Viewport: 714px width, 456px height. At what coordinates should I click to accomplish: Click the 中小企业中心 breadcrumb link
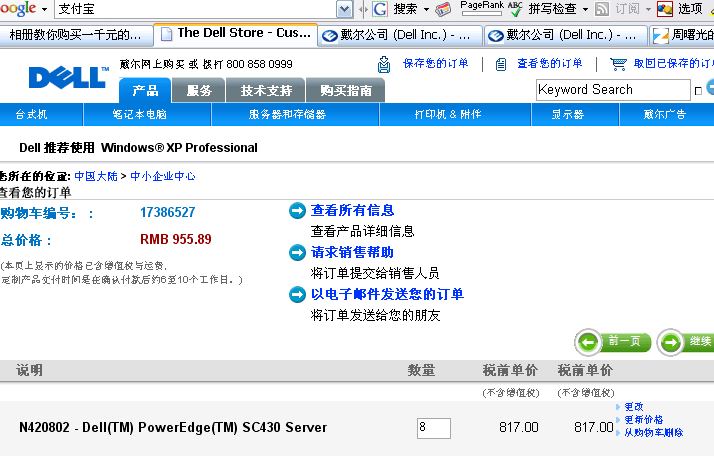pos(163,176)
